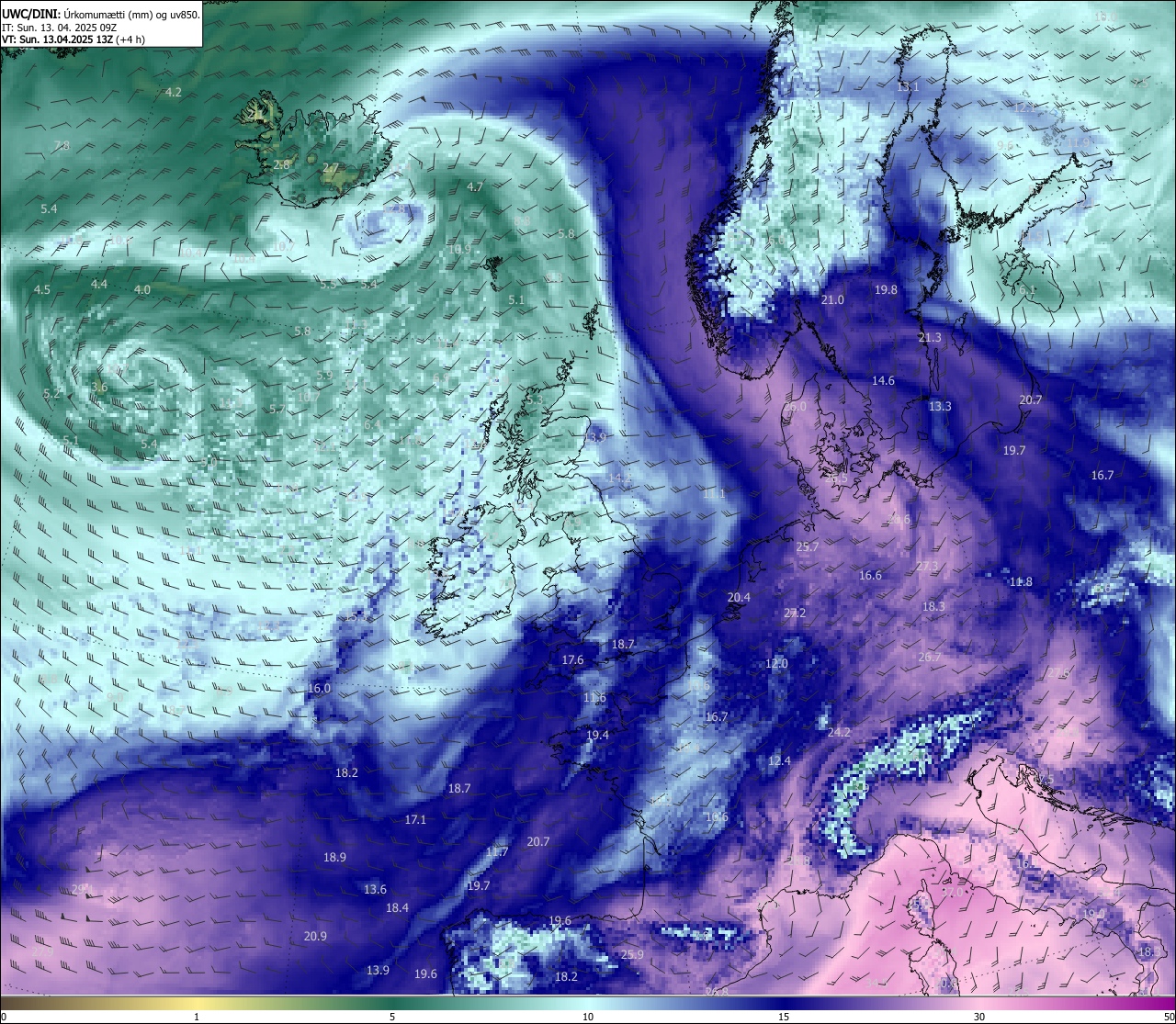Click the 25.7 value label

[x=807, y=546]
